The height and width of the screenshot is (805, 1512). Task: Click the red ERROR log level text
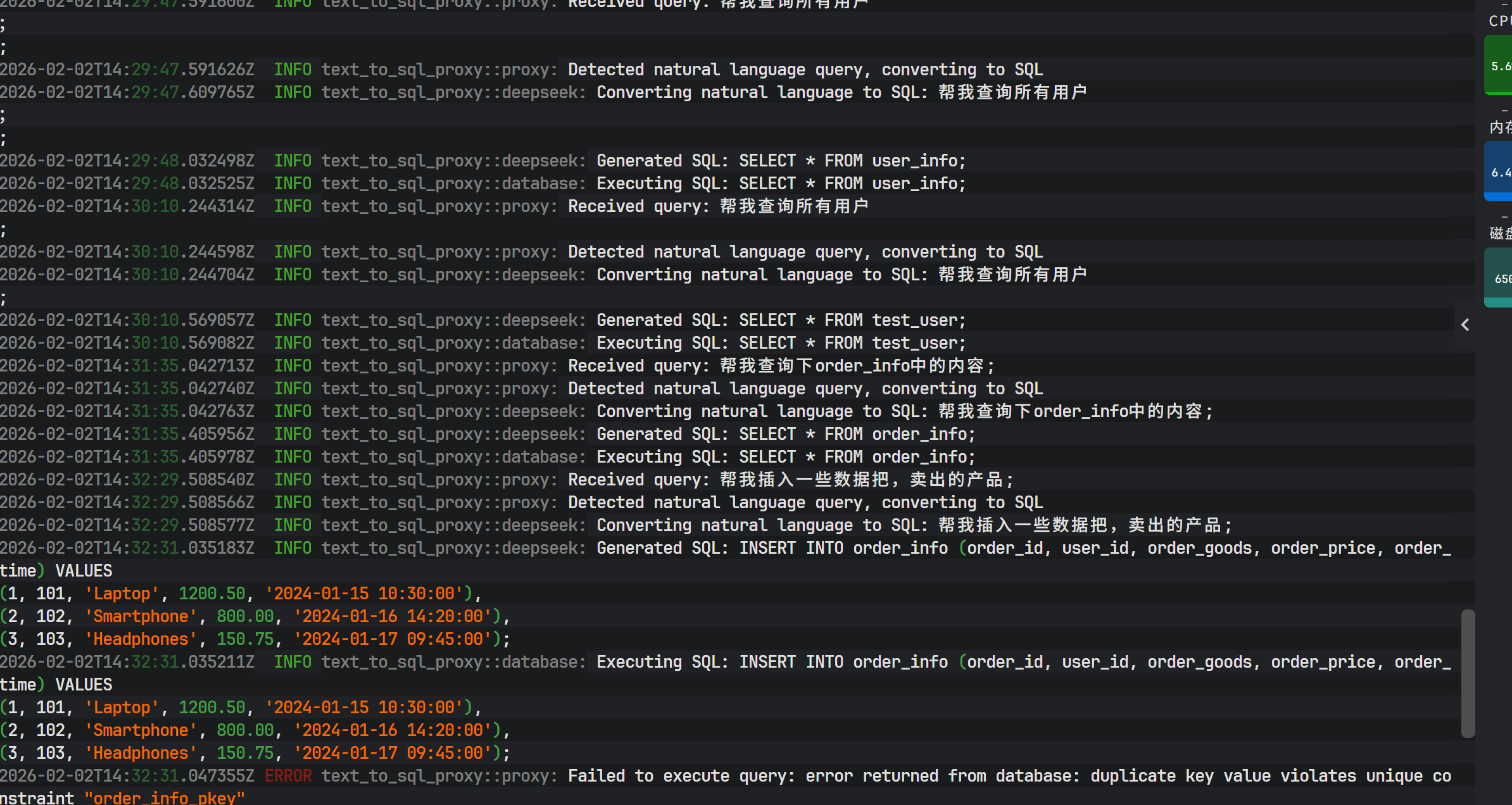pos(288,776)
